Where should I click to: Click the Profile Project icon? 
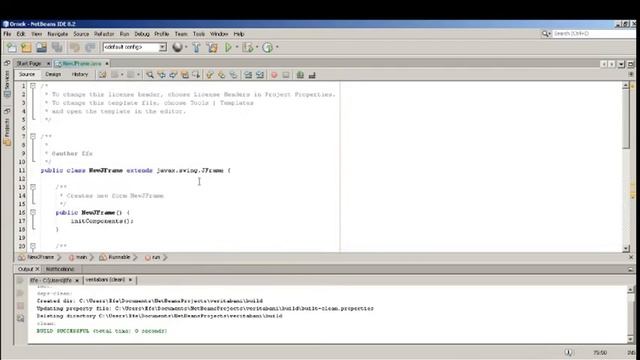pyautogui.click(x=267, y=47)
